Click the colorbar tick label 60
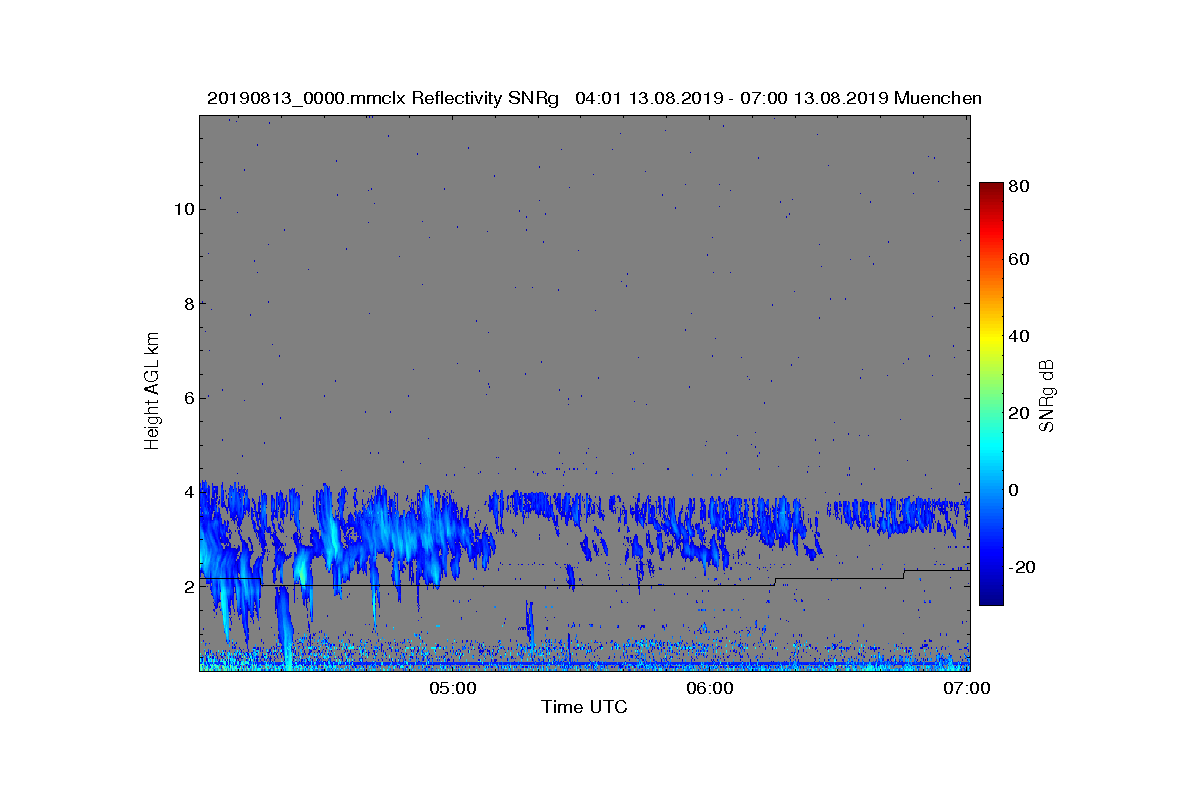This screenshot has height=800, width=1200. click(x=1020, y=260)
